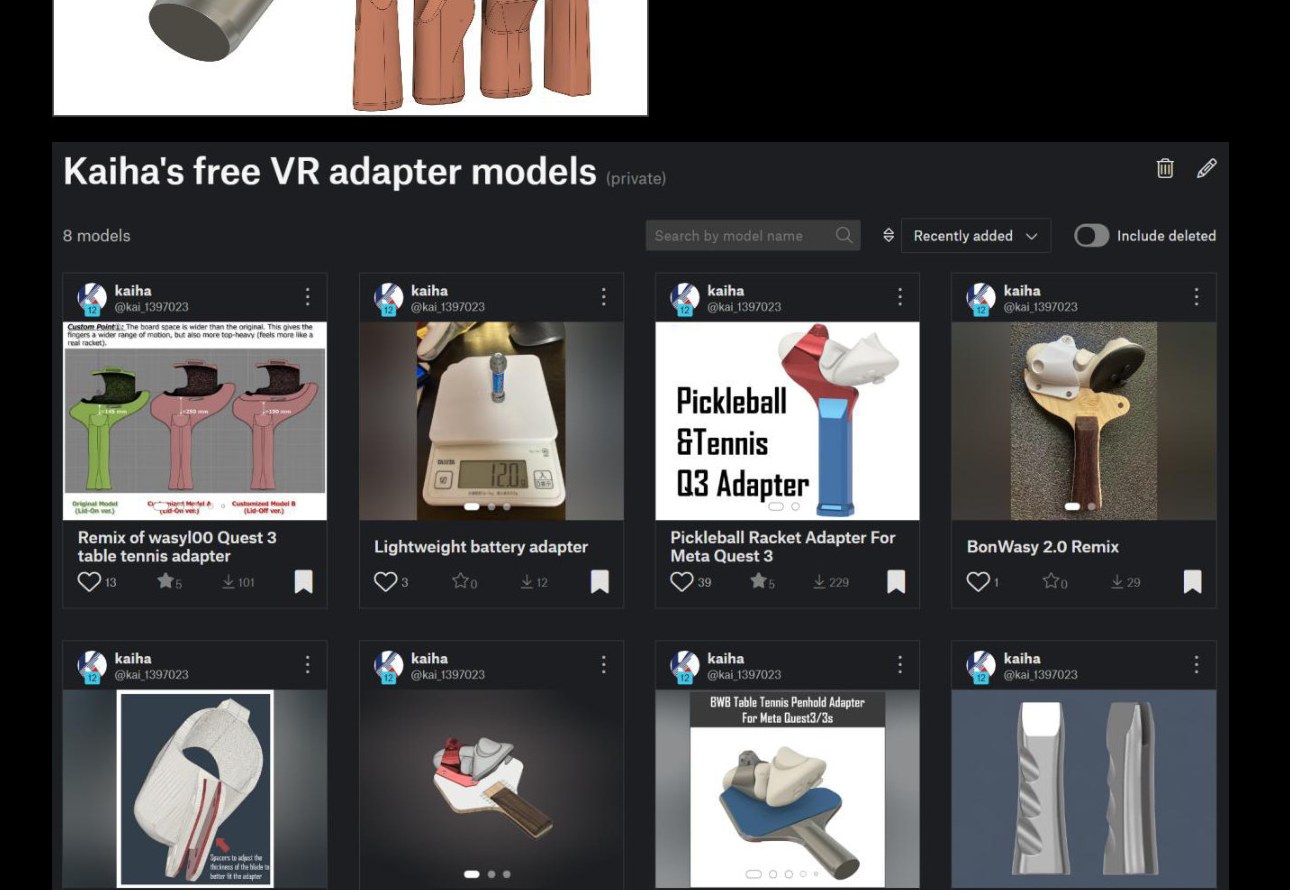Open the spacer adapter model thumbnail

click(x=195, y=789)
